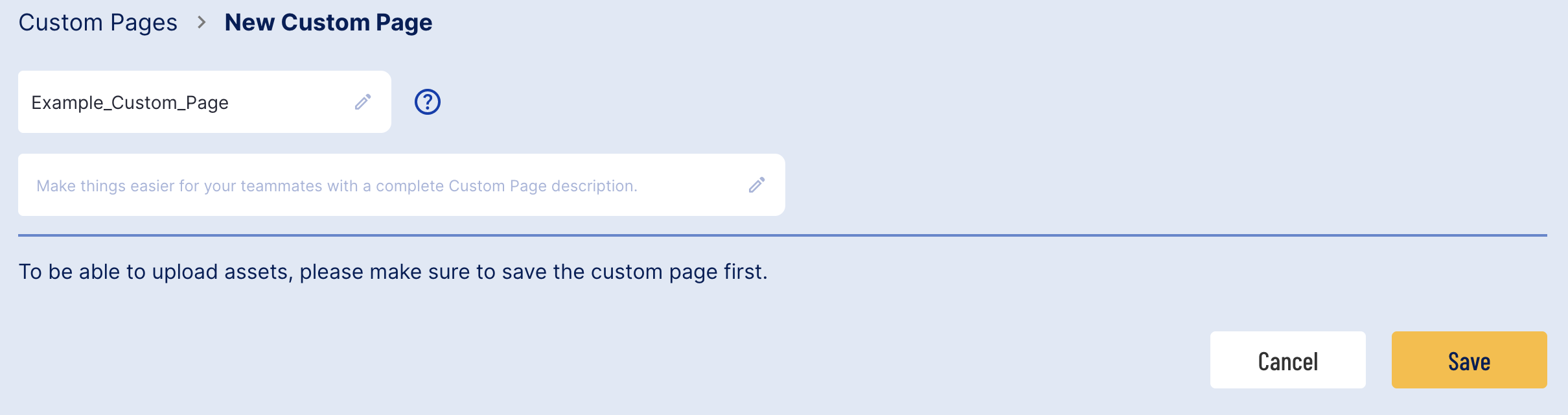This screenshot has height=415, width=1568.
Task: Cancel creating the custom page
Action: pos(1287,360)
